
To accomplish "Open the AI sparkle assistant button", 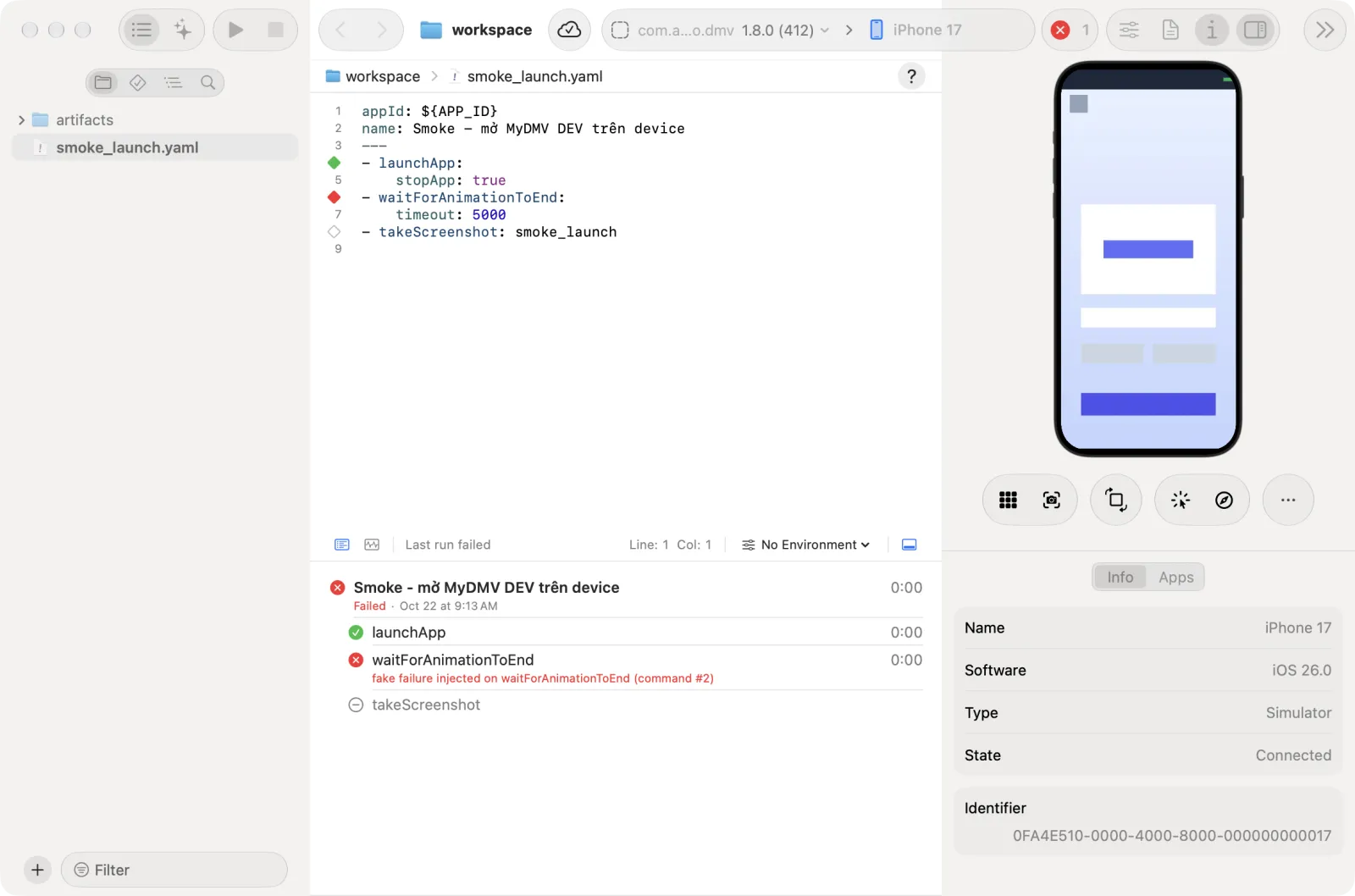I will (183, 30).
